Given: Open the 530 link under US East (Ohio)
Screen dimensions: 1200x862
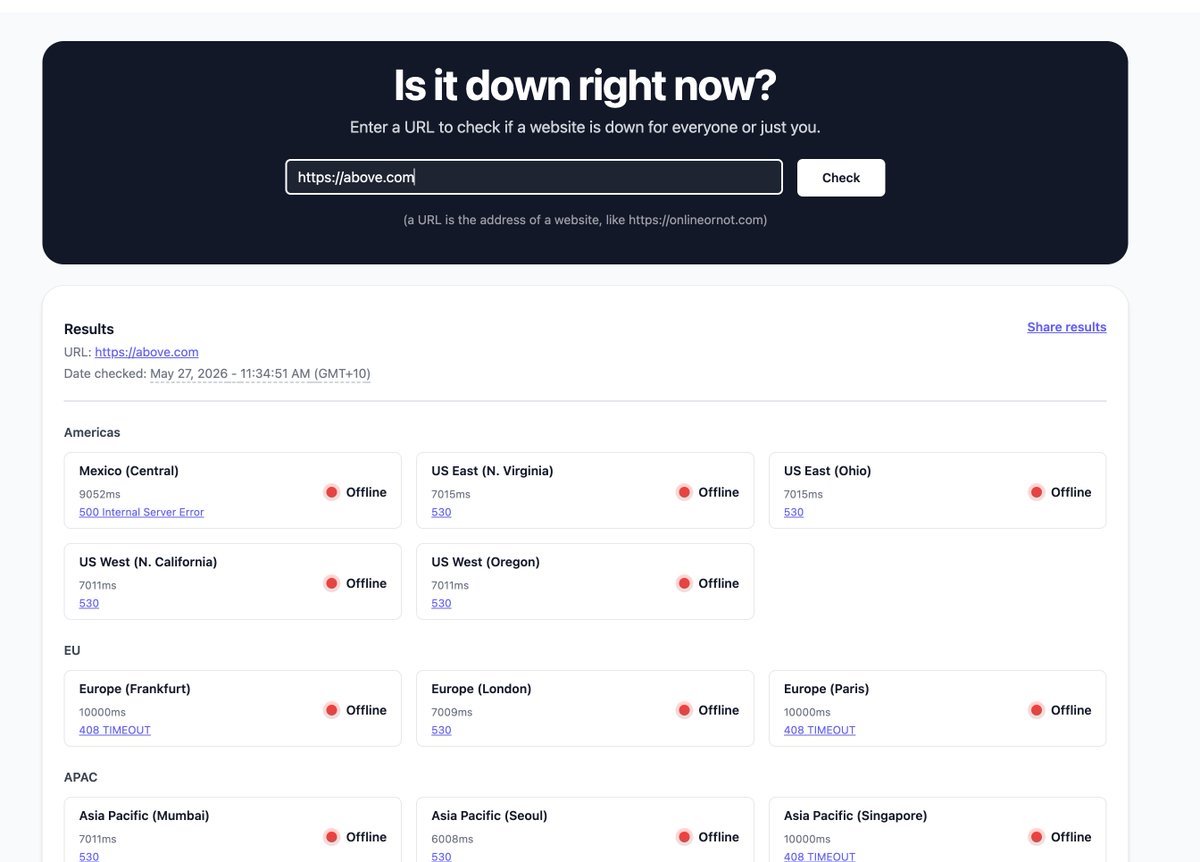Looking at the screenshot, I should click(x=793, y=512).
